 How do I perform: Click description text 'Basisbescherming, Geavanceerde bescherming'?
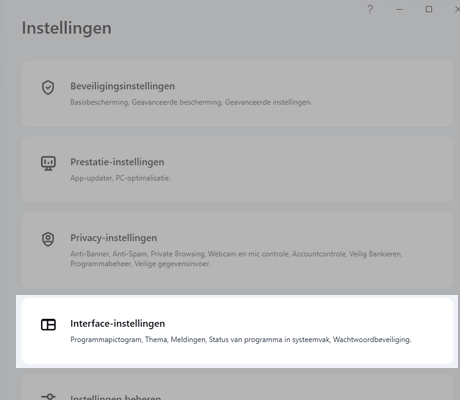click(146, 102)
